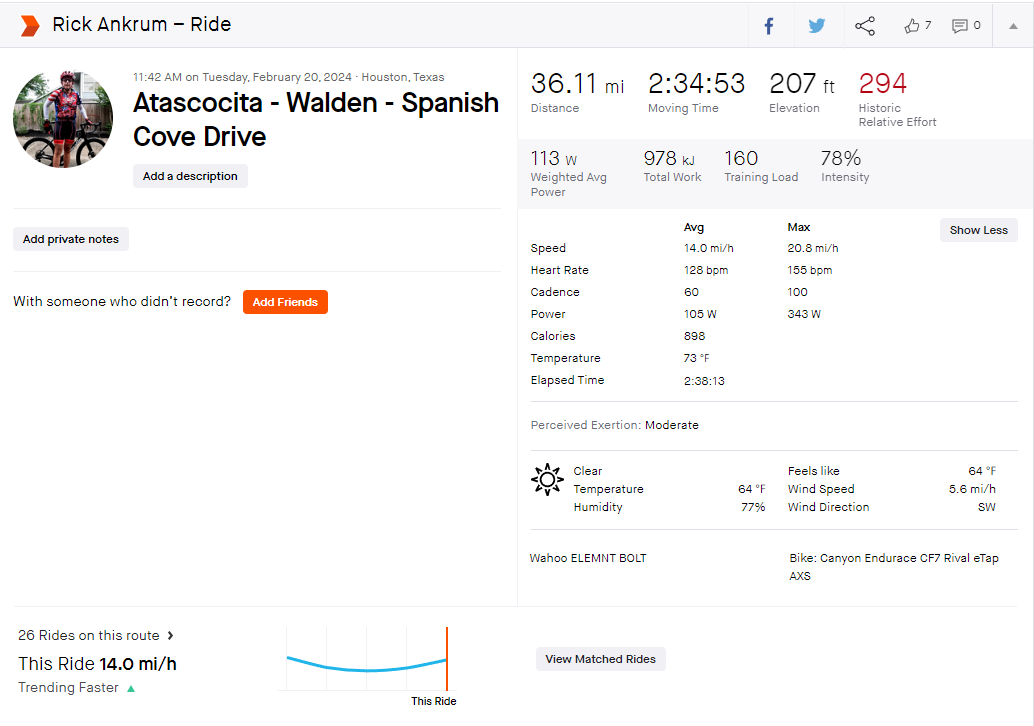This screenshot has height=726, width=1034.
Task: Click the 978 kJ Total Work value
Action: click(x=669, y=158)
